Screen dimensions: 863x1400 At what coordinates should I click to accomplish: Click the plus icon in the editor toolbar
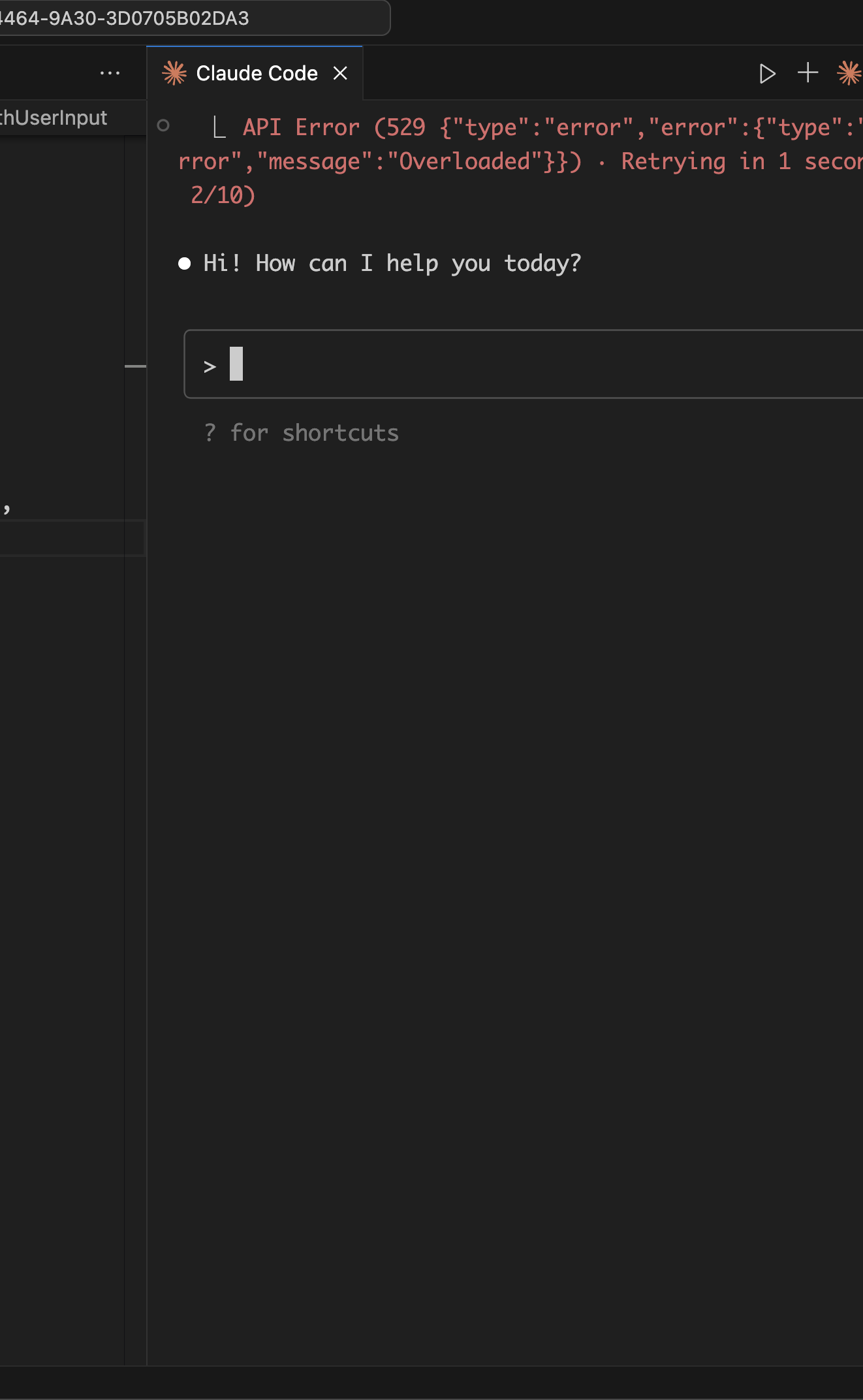point(808,72)
